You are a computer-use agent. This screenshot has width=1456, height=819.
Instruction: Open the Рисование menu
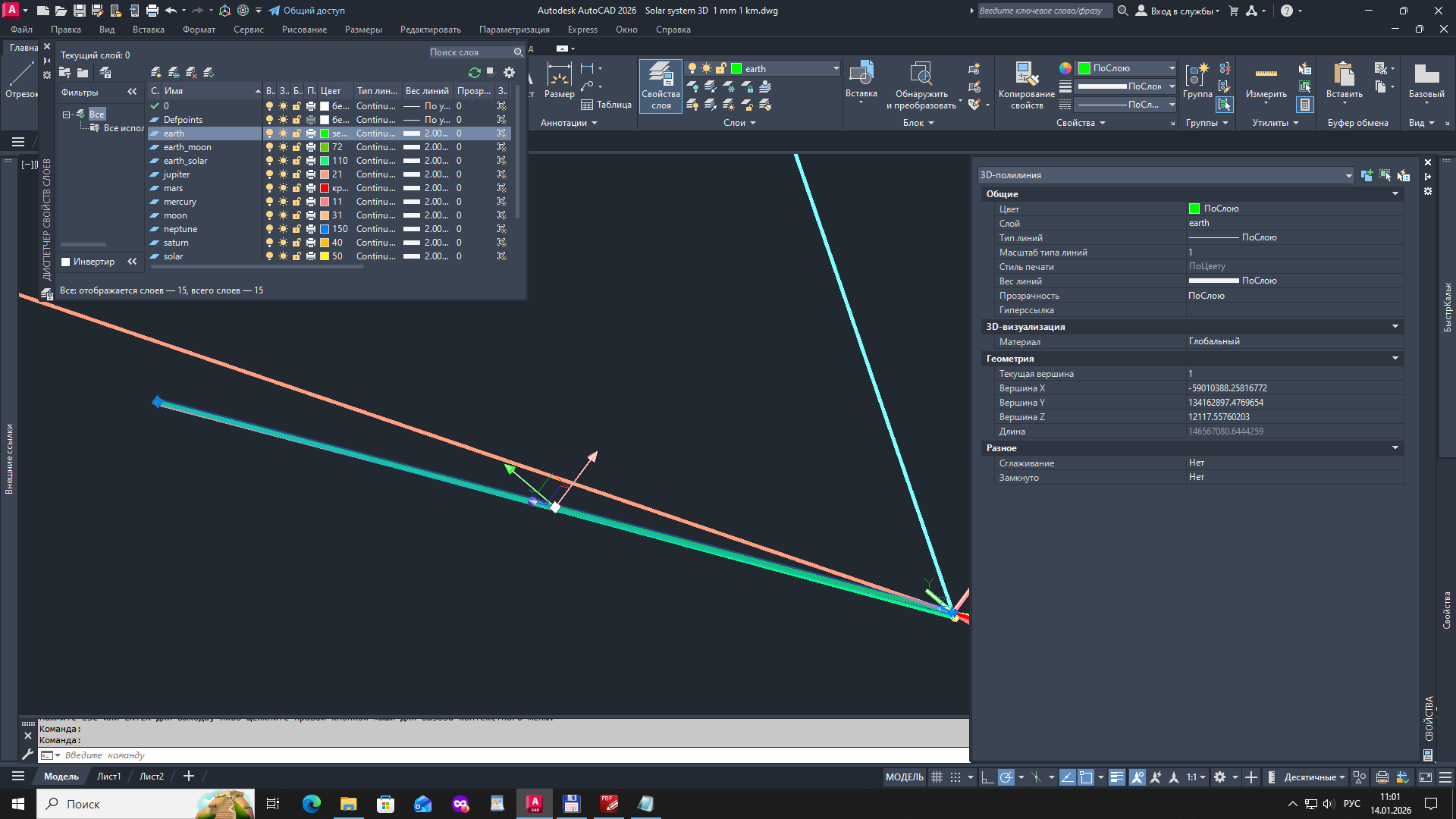(x=304, y=30)
